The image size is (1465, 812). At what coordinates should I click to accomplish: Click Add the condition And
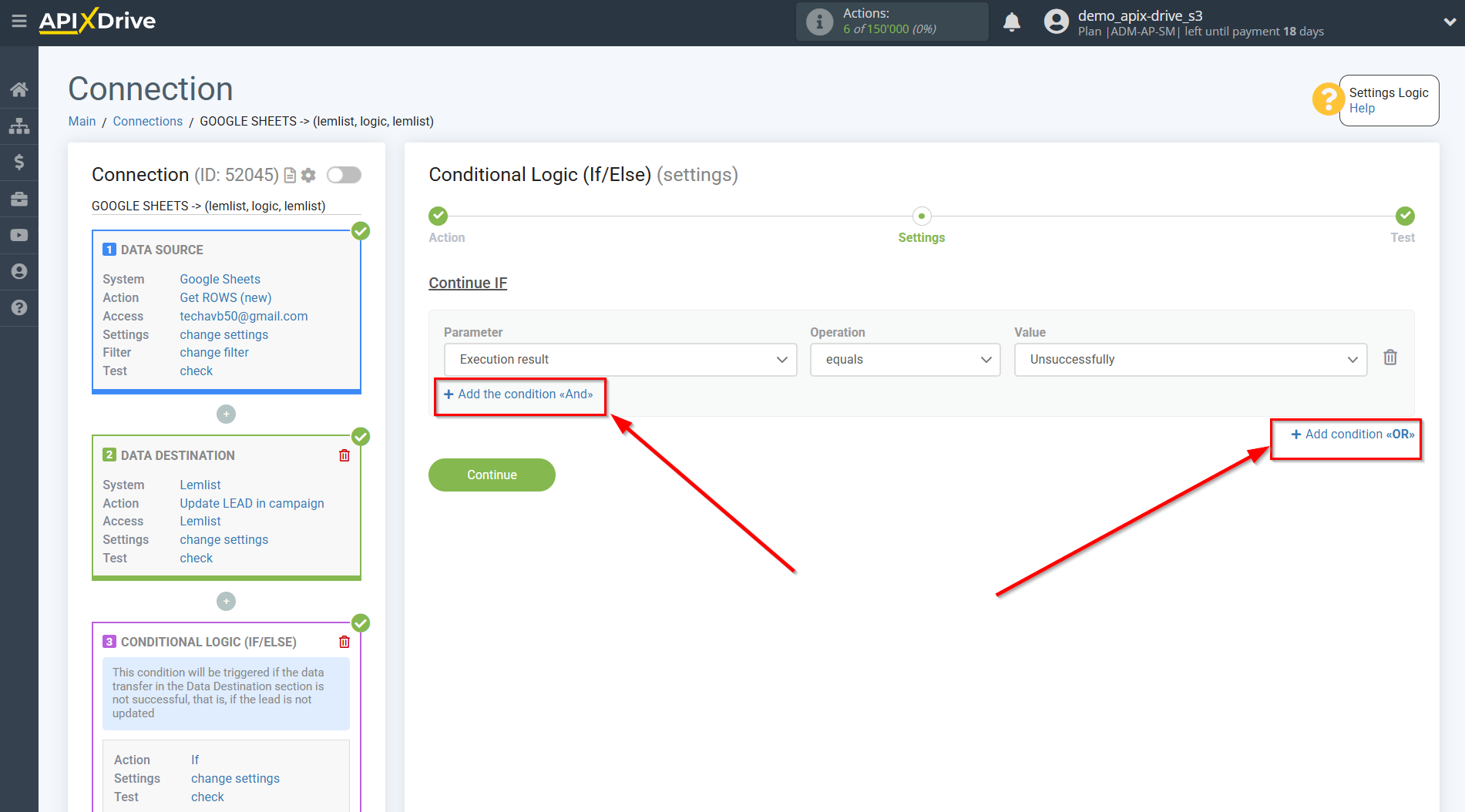[519, 394]
